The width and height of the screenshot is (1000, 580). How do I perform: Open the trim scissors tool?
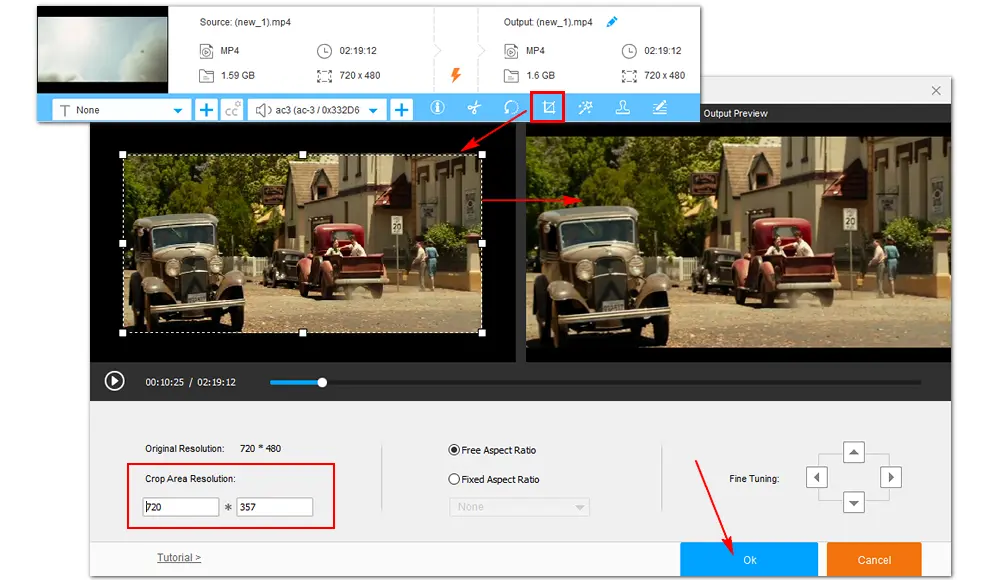(x=474, y=108)
